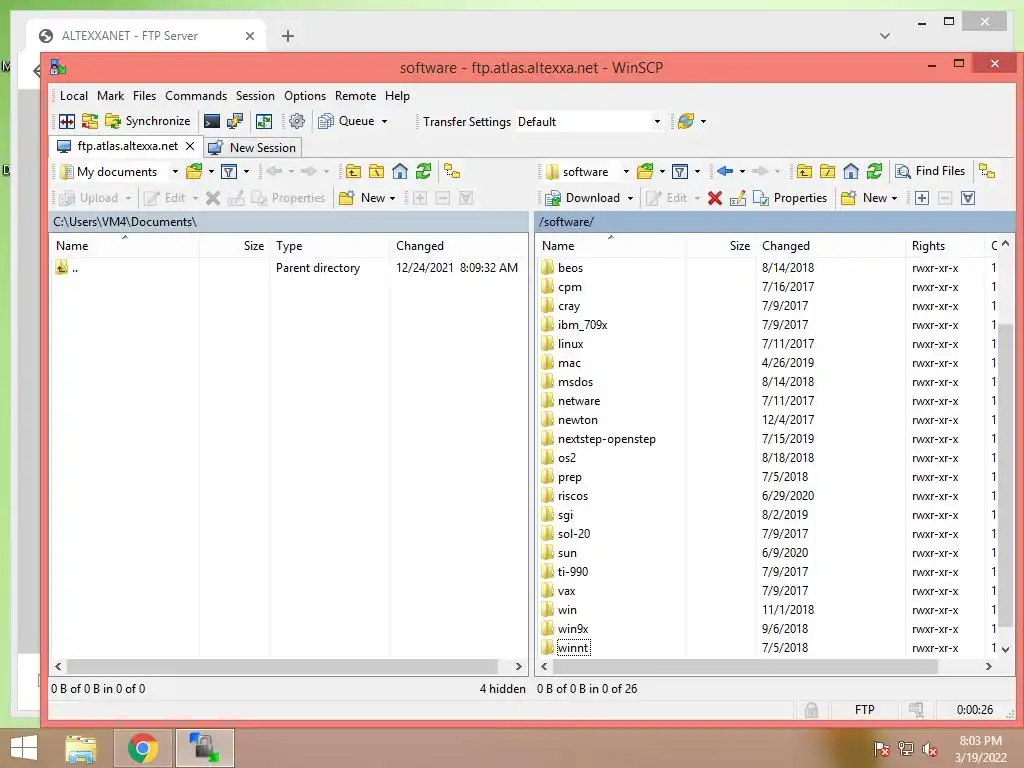
Task: Expand the remote Back history dropdown arrow
Action: point(743,172)
